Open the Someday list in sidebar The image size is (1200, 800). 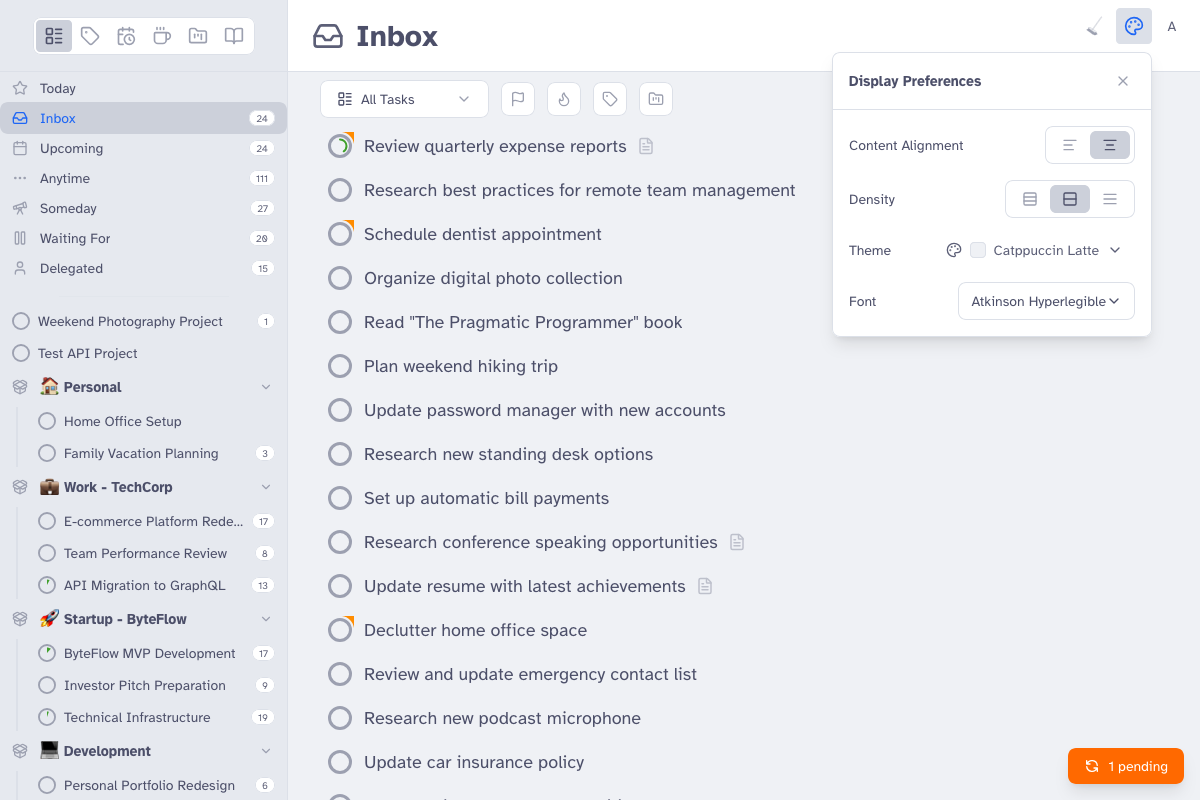pos(68,208)
